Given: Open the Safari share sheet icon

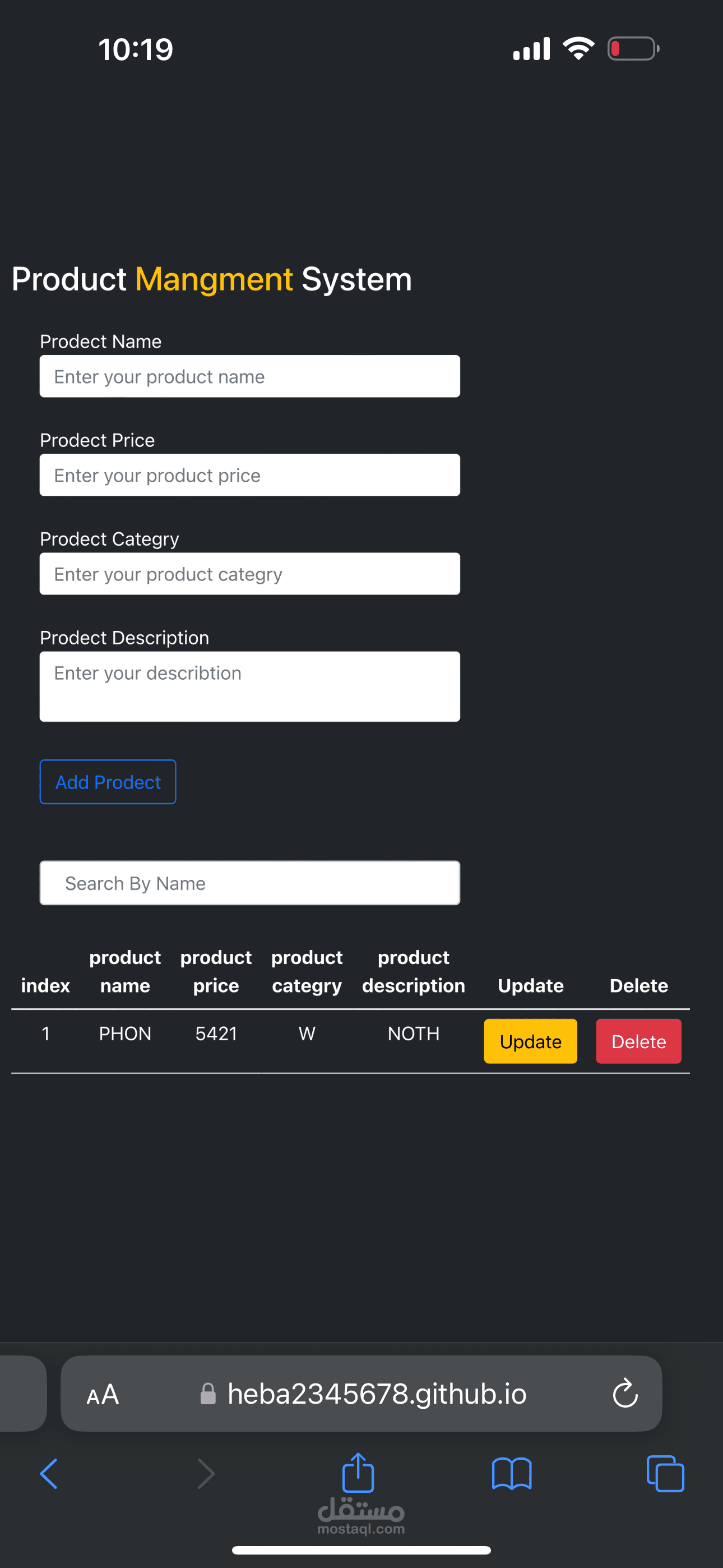Looking at the screenshot, I should click(x=358, y=1472).
